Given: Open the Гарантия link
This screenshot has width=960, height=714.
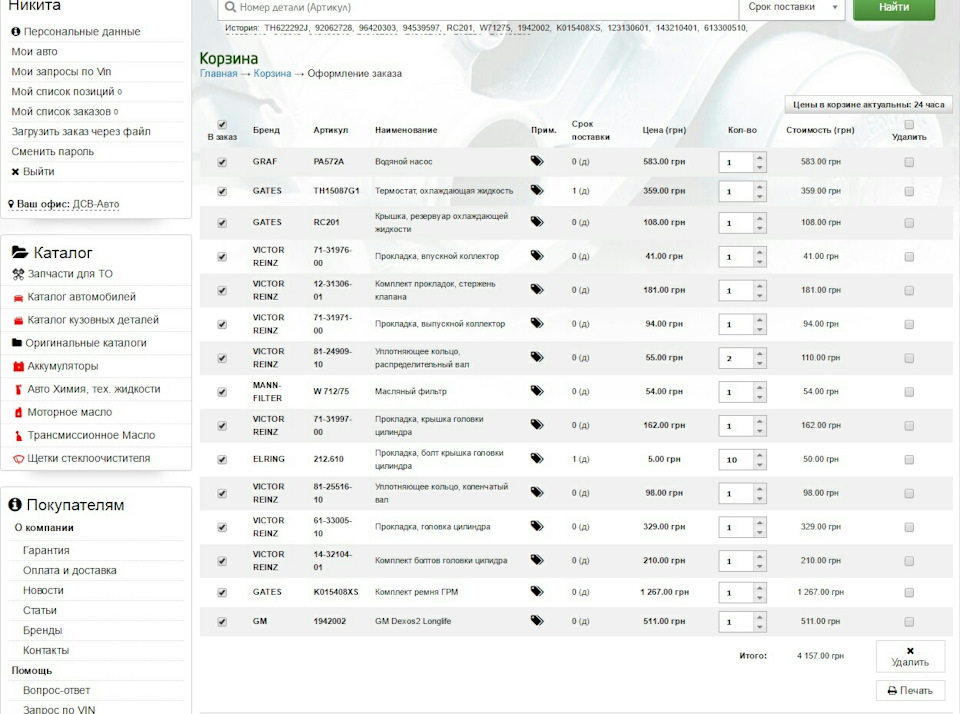Looking at the screenshot, I should click(x=46, y=551).
